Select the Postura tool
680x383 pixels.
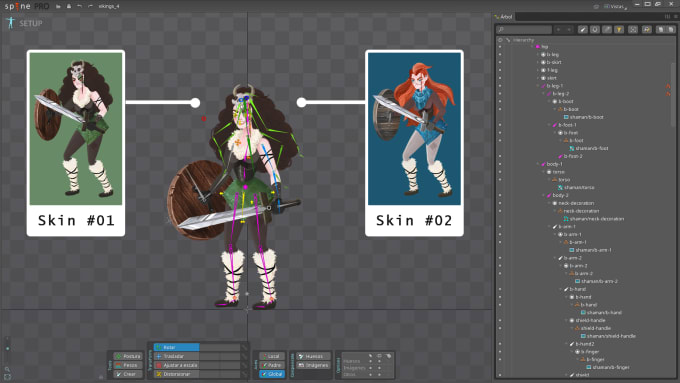(128, 356)
